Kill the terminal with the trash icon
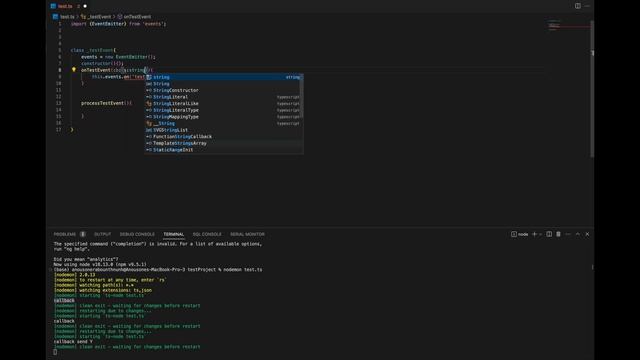This screenshot has width=640, height=360. pos(558,234)
